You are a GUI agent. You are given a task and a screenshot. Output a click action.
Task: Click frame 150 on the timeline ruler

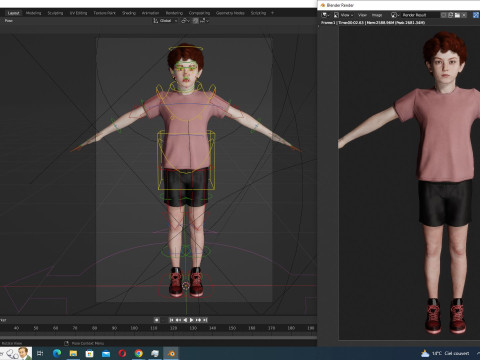tap(232, 328)
